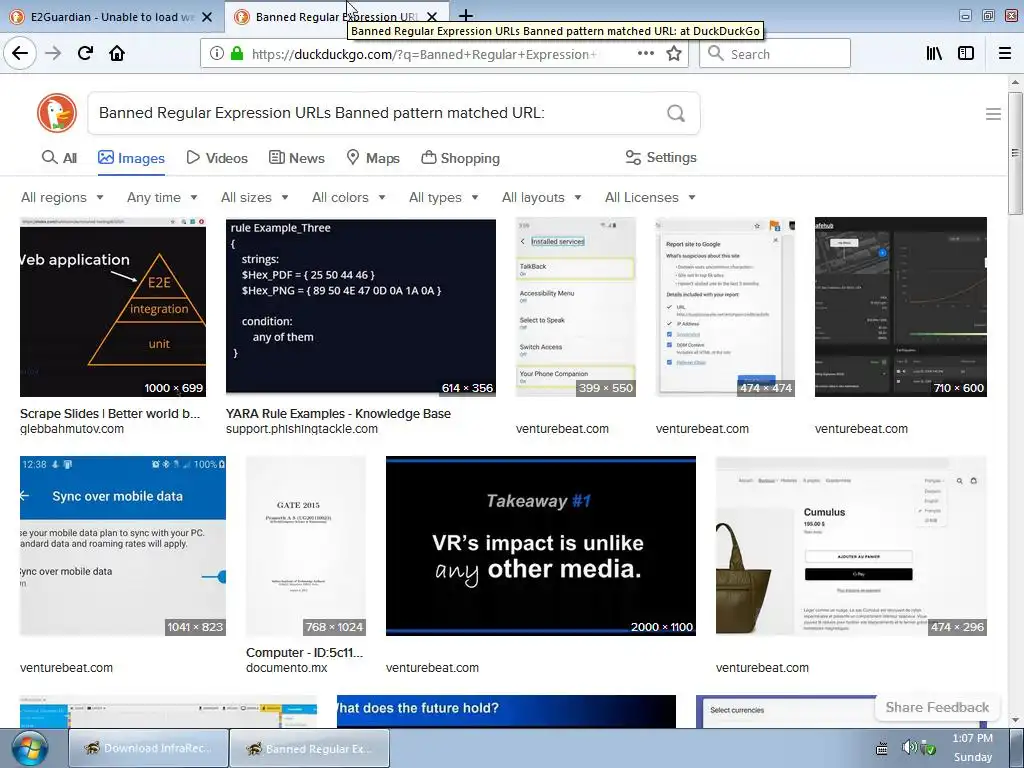This screenshot has width=1024, height=768.
Task: Open the Windows Start menu
Action: pos(29,748)
